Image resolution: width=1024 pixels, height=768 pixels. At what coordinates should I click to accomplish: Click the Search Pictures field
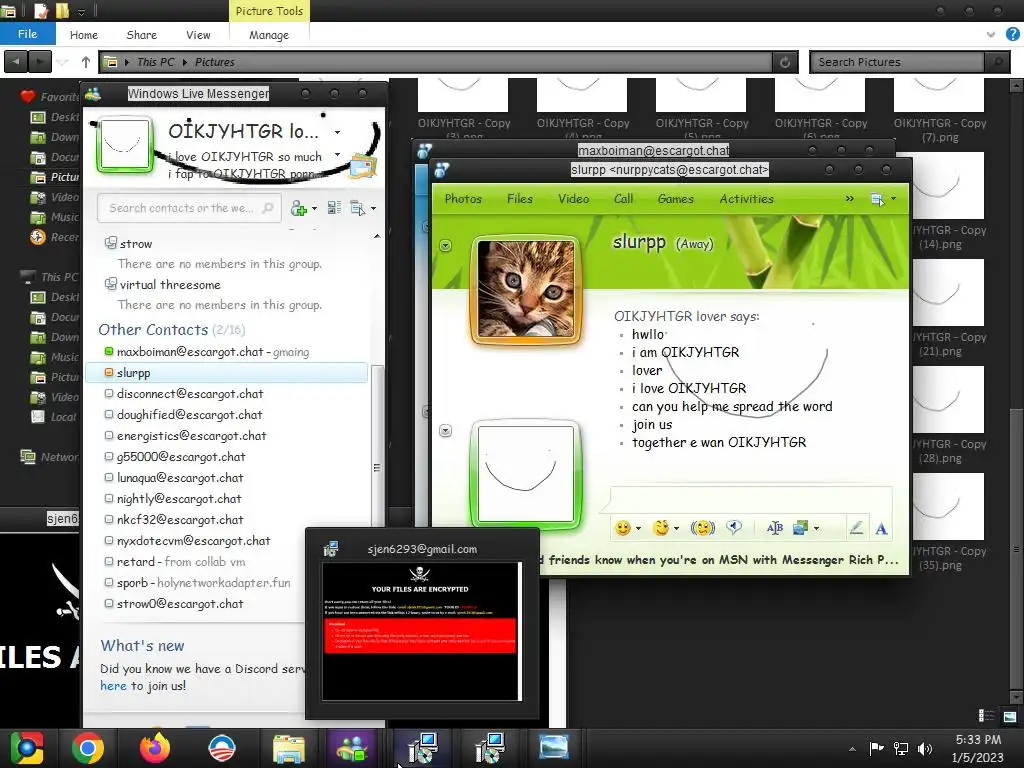click(x=897, y=62)
